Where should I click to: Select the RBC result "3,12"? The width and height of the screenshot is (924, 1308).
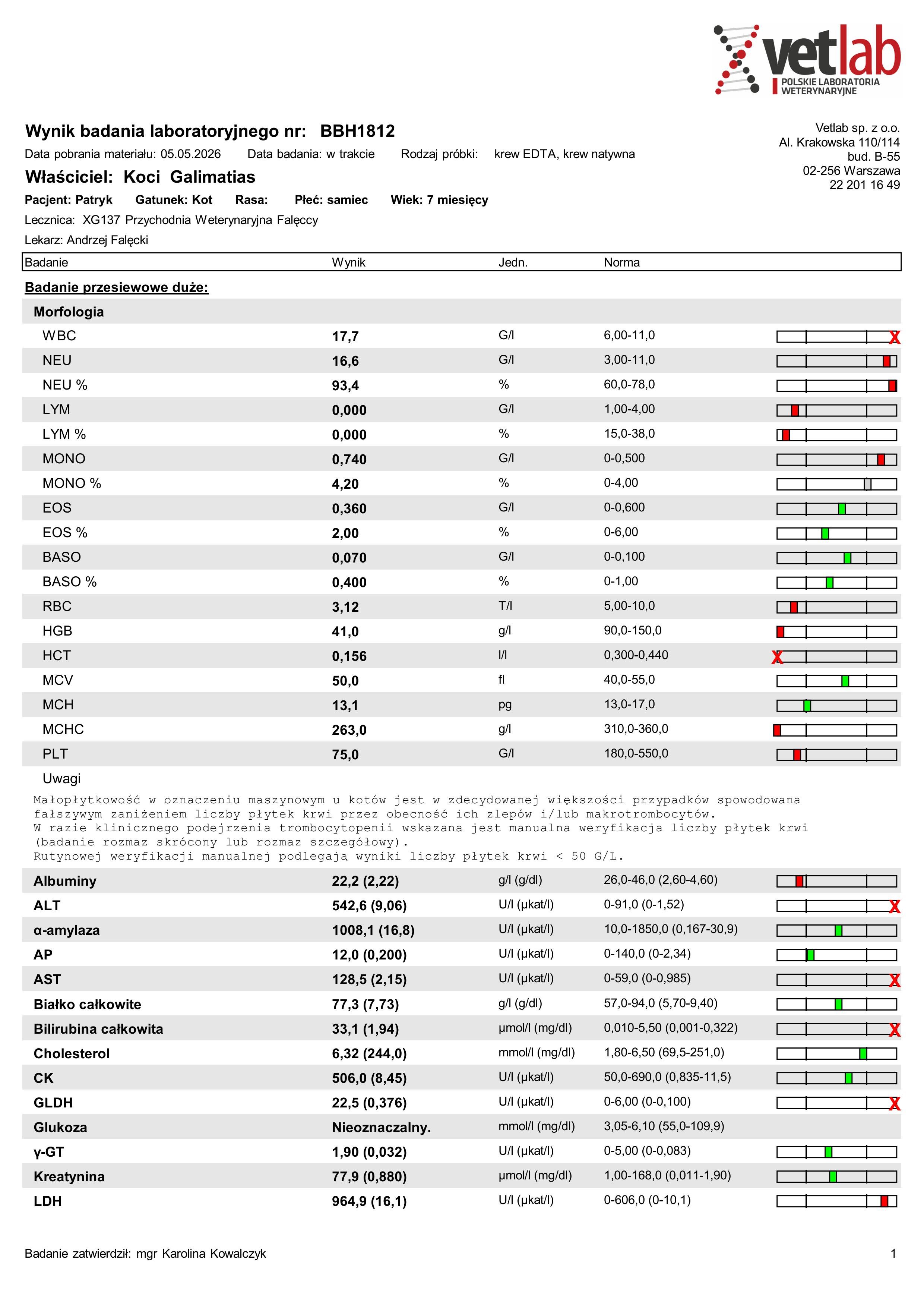(346, 607)
